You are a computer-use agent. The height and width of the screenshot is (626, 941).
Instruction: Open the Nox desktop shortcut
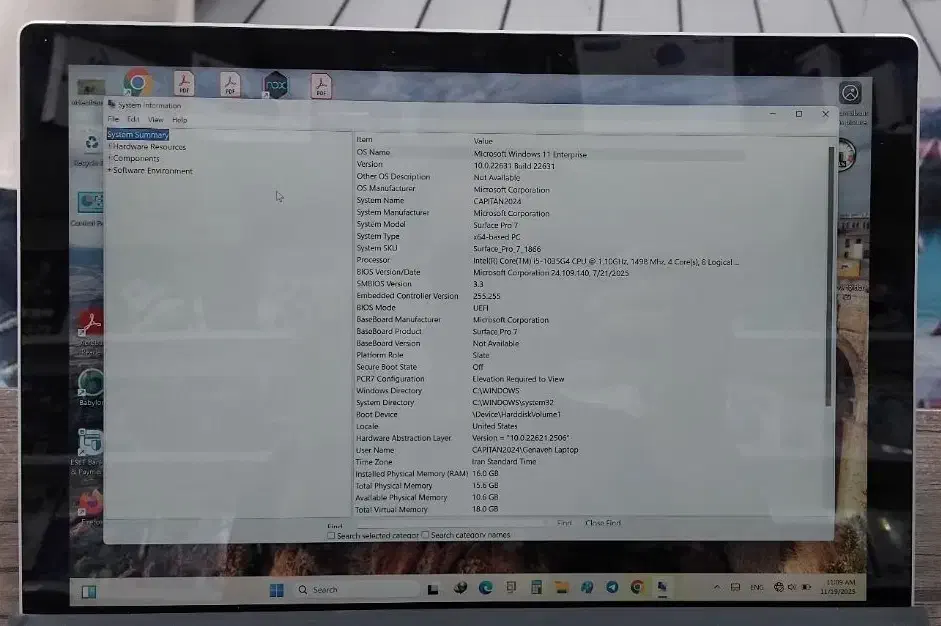tap(275, 85)
